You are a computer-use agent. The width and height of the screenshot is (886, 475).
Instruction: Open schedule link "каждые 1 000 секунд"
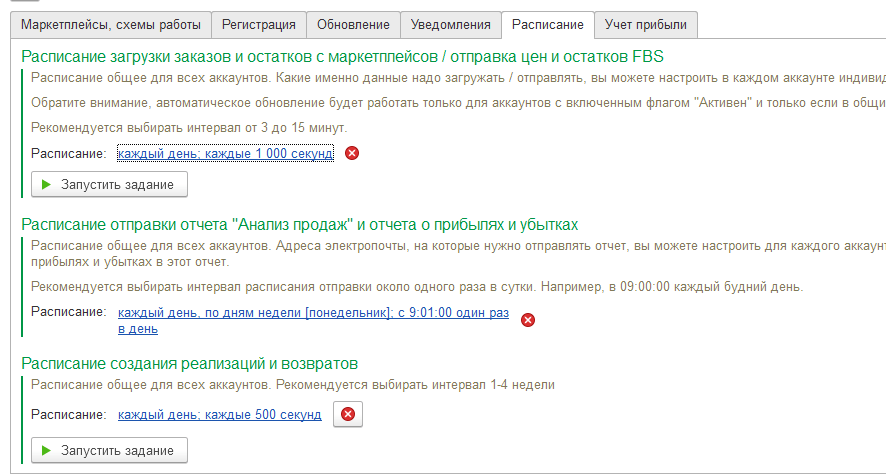pos(225,154)
